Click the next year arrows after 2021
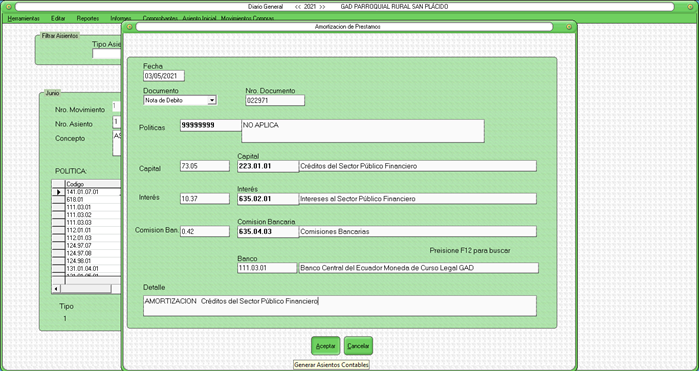699x371 pixels. (322, 7)
